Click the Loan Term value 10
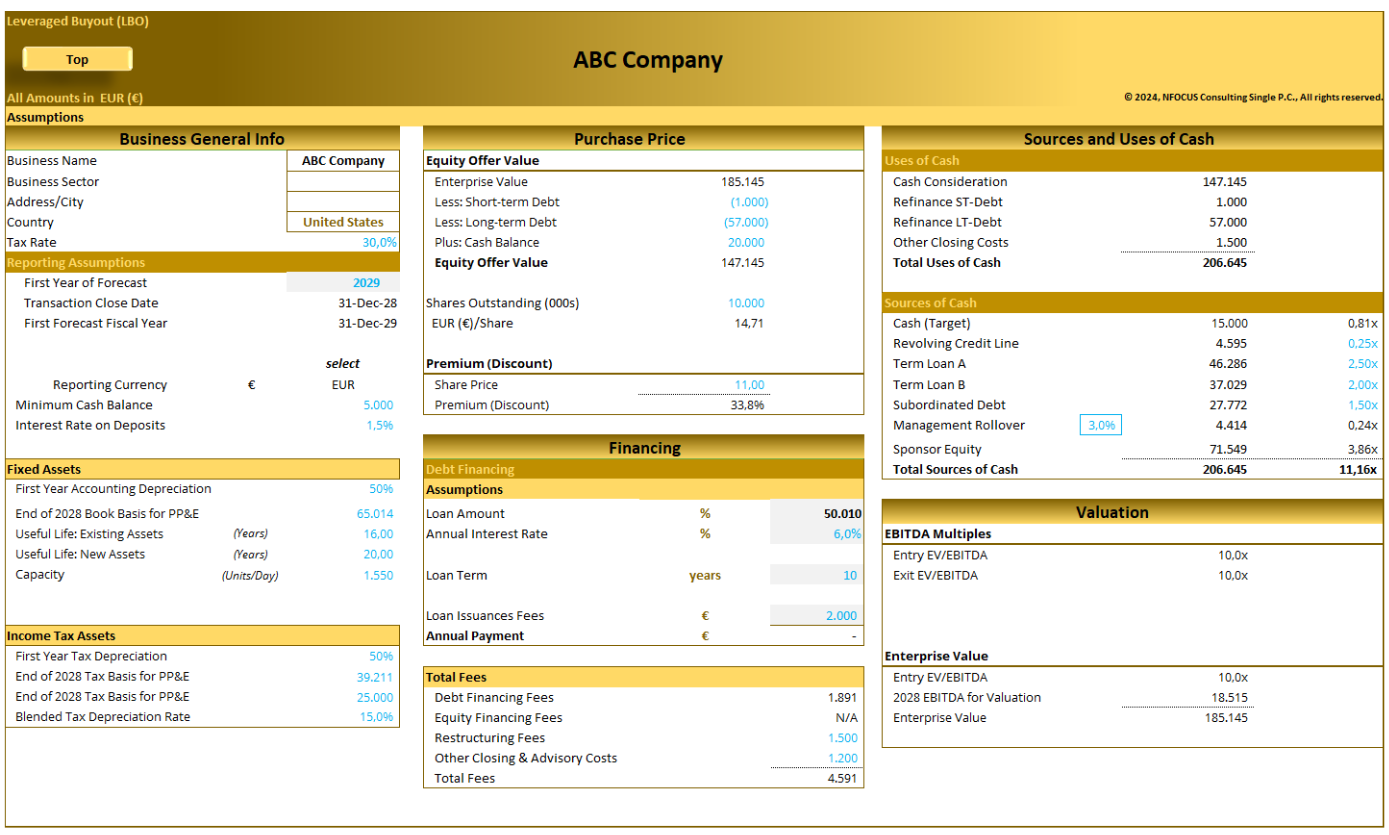 816,575
